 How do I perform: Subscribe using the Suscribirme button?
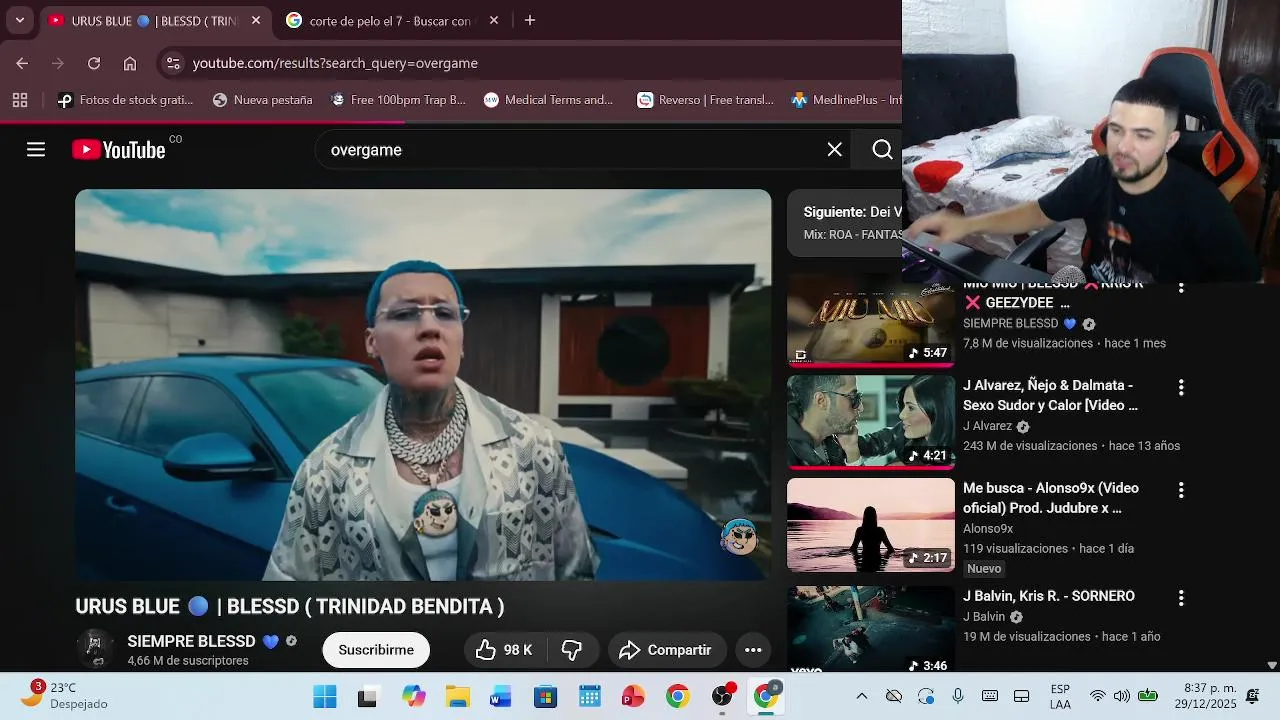376,650
